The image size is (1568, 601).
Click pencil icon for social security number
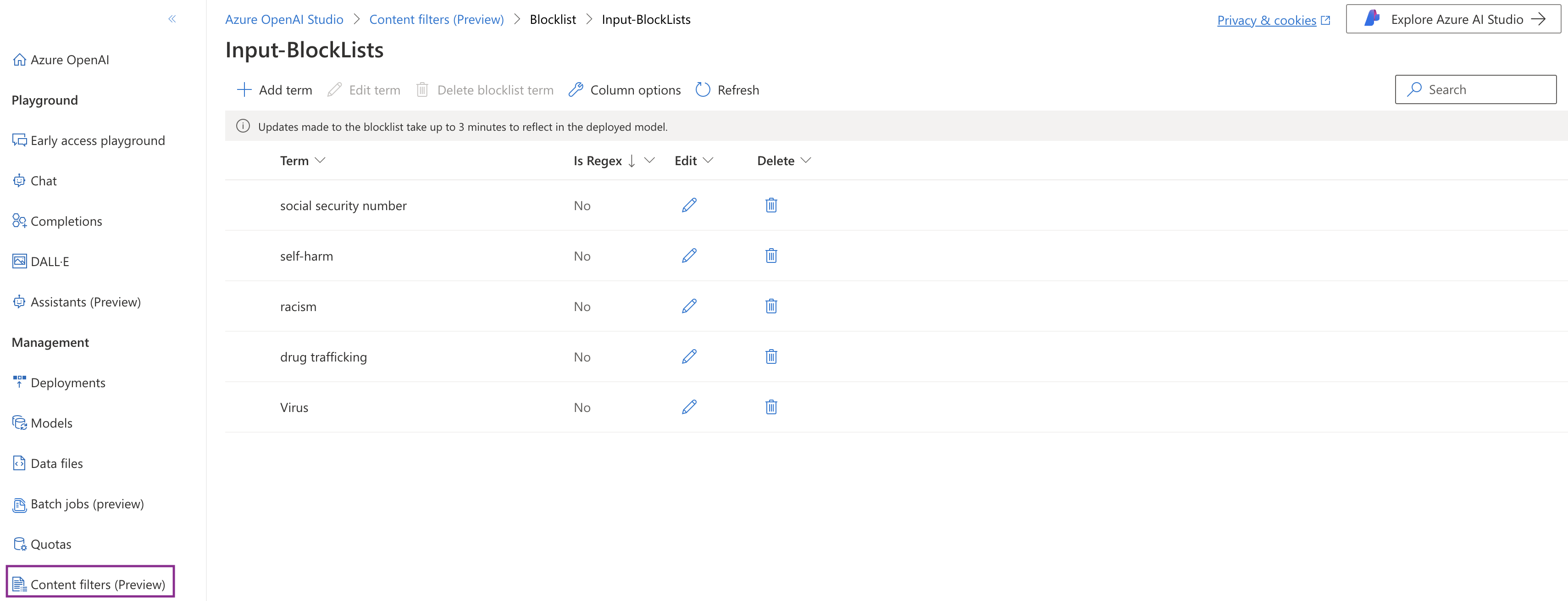689,205
